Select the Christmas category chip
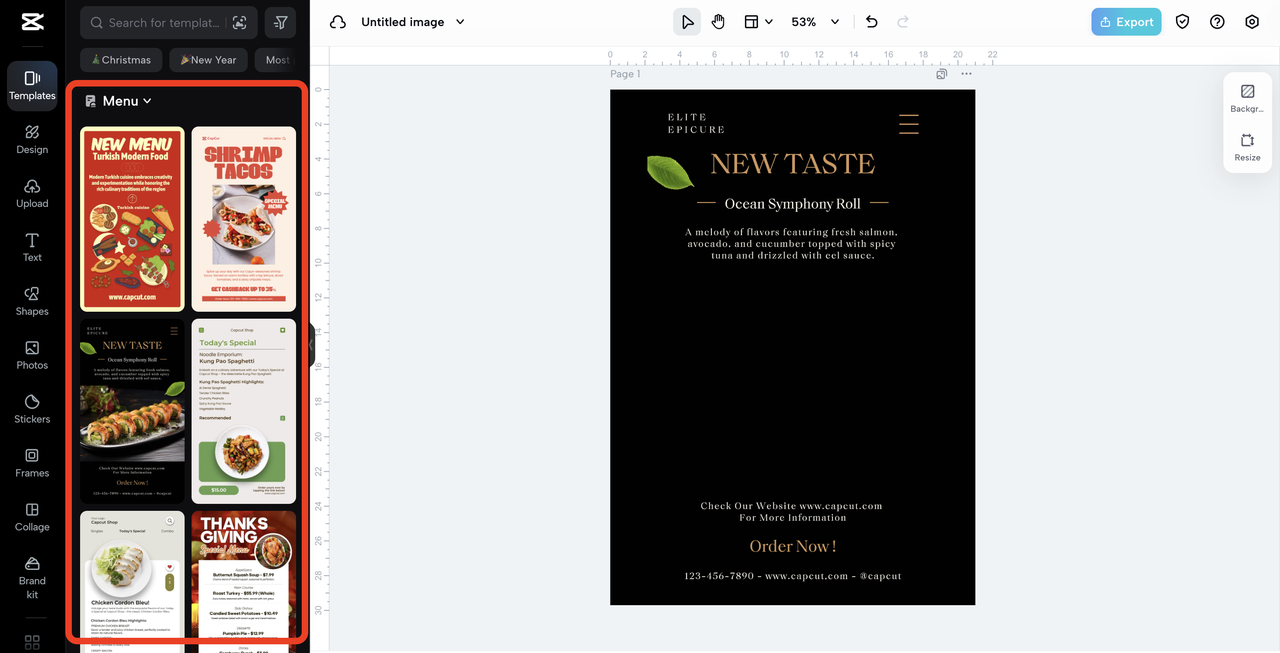This screenshot has height=653, width=1280. pyautogui.click(x=121, y=60)
